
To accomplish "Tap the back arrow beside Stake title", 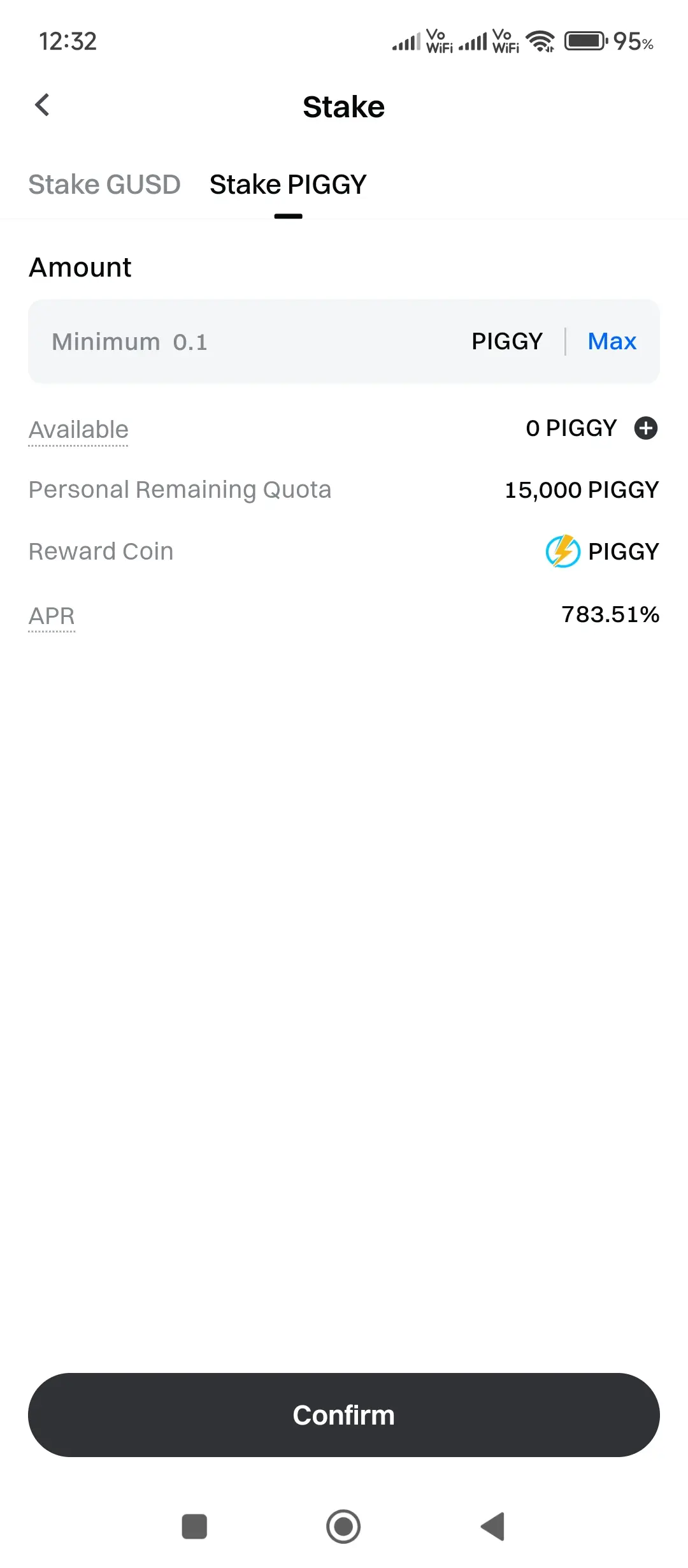I will pos(42,106).
